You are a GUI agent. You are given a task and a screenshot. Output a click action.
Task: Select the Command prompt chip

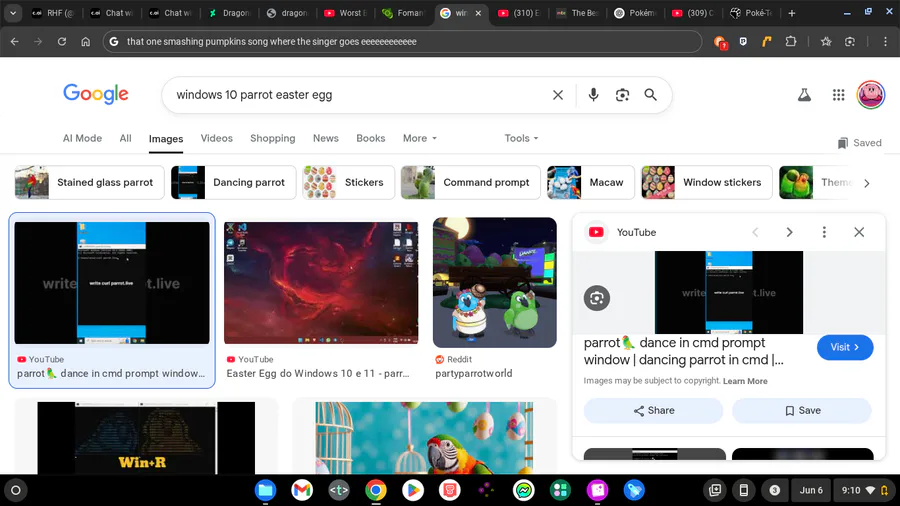click(470, 182)
